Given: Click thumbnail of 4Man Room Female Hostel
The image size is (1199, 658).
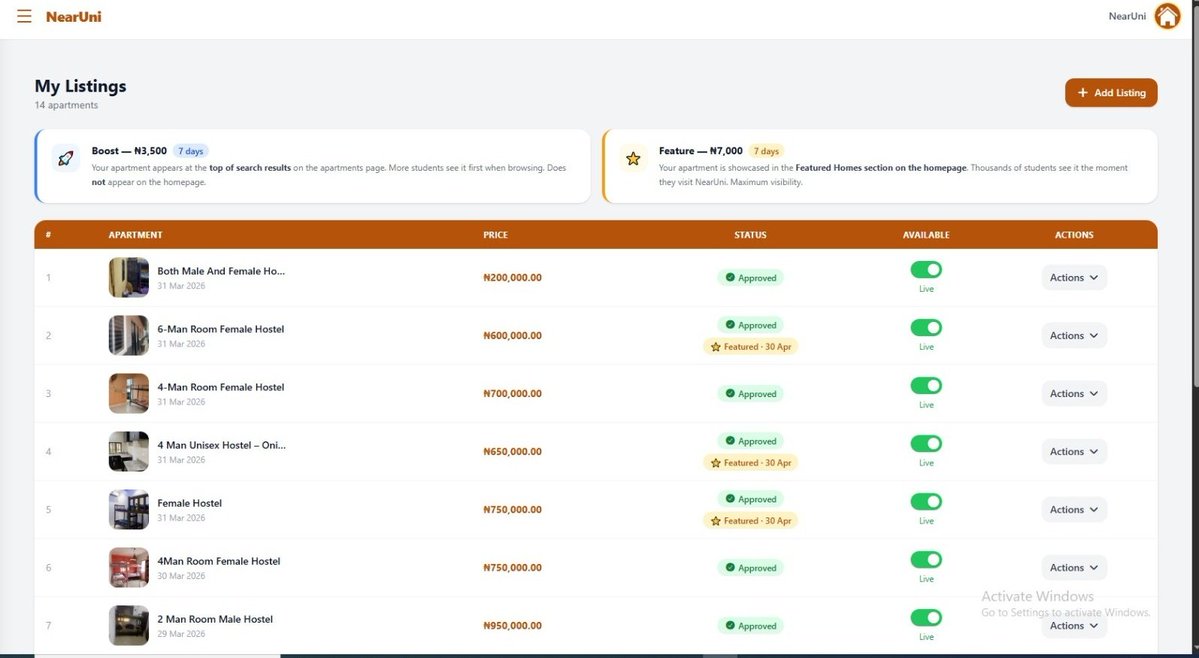Looking at the screenshot, I should (128, 568).
